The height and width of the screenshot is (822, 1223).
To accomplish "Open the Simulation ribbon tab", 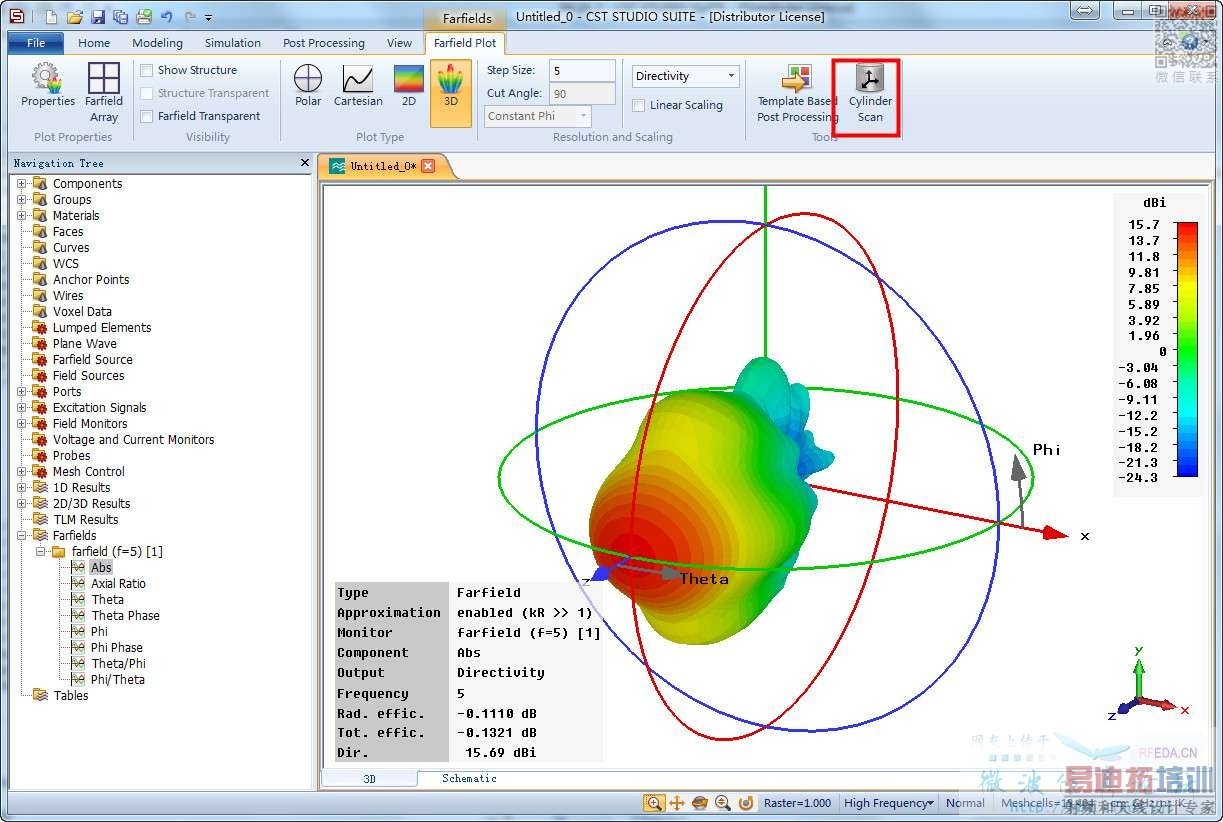I will tap(232, 43).
